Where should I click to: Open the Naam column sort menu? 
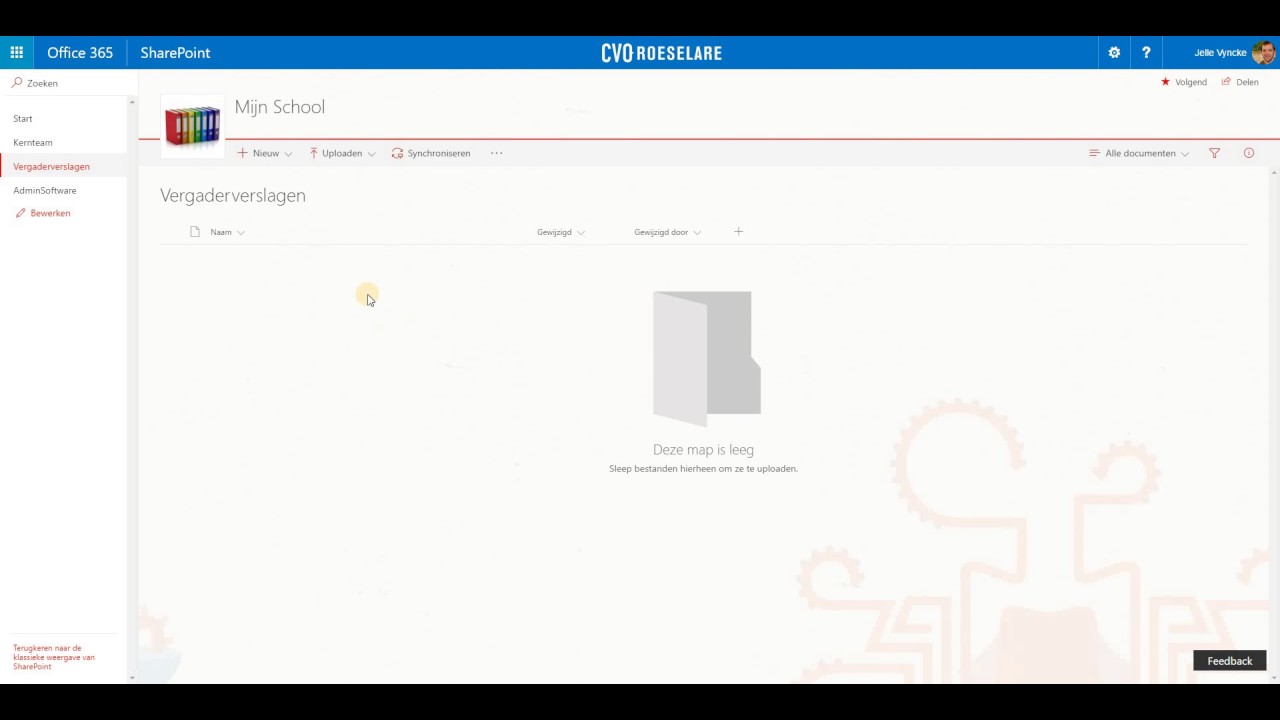point(227,232)
